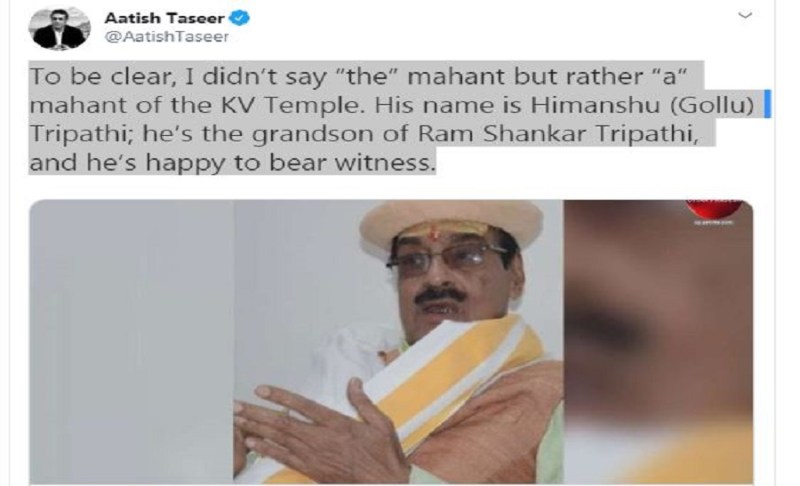Click the blurred right section of image
Screen dimensions: 800x486
coord(658,341)
